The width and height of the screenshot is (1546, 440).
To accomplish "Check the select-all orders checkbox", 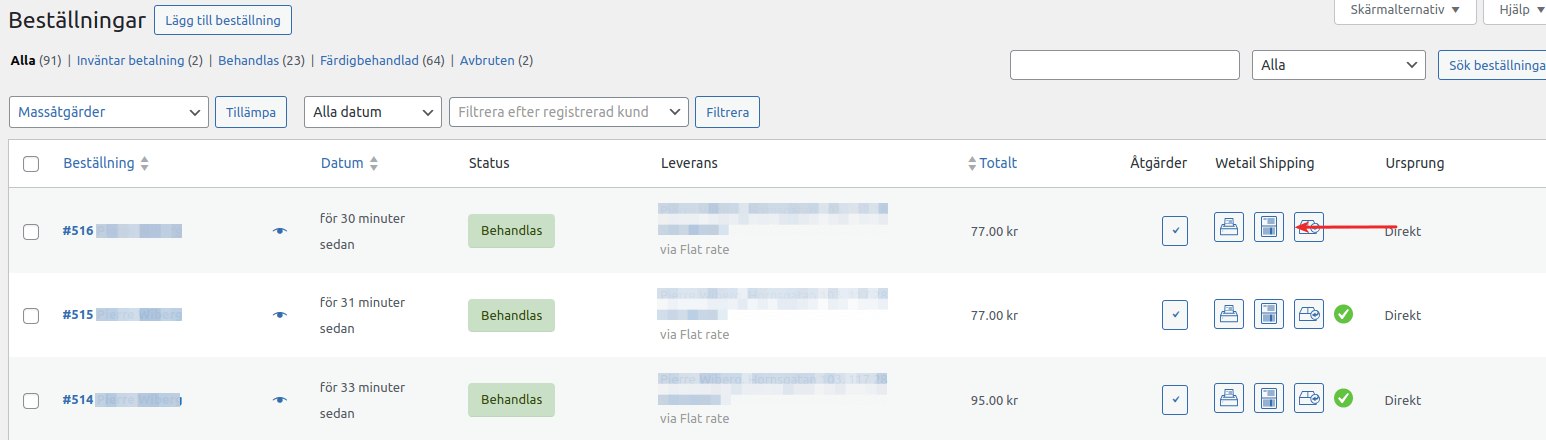I will coord(31,164).
